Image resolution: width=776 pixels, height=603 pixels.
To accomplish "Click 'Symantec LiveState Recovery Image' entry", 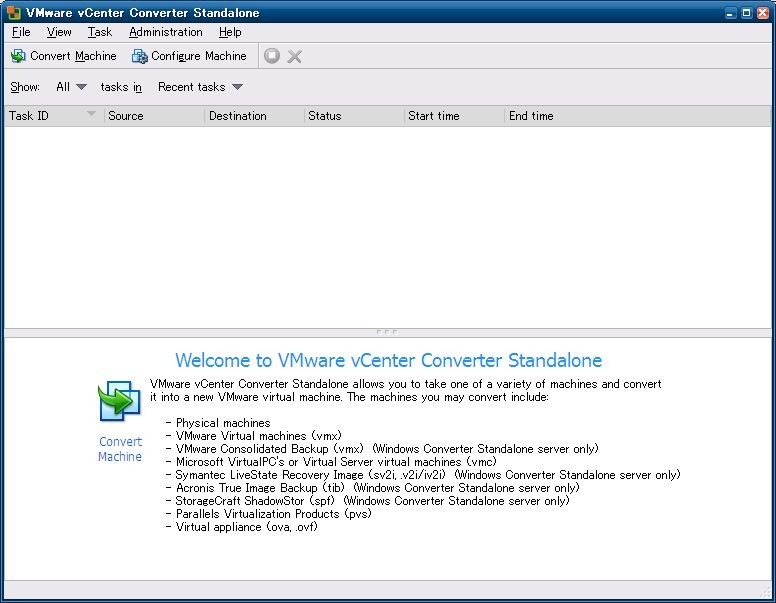I will point(428,475).
